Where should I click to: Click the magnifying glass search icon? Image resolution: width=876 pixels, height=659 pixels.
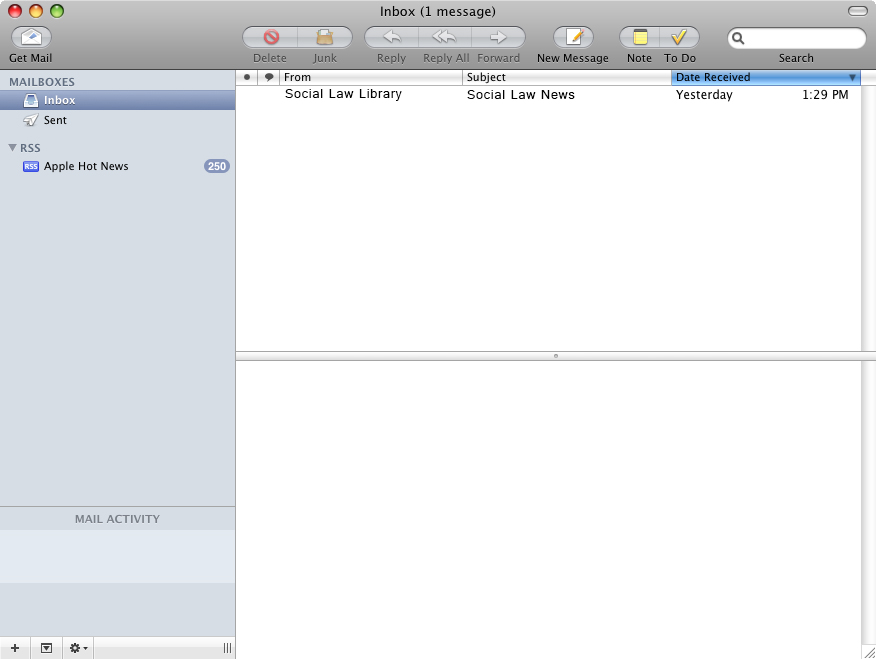[738, 38]
